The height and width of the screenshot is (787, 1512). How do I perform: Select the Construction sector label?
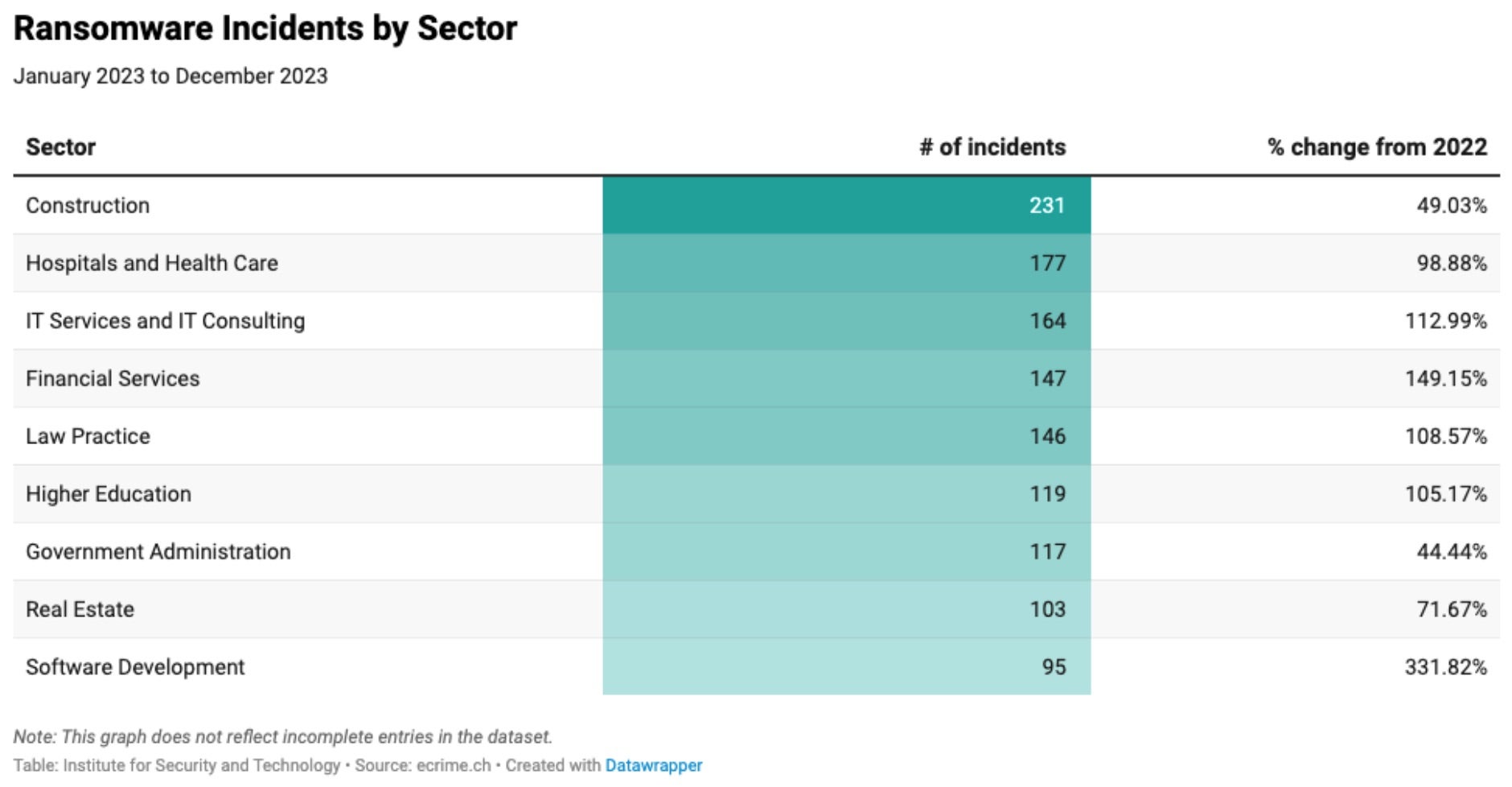(88, 205)
